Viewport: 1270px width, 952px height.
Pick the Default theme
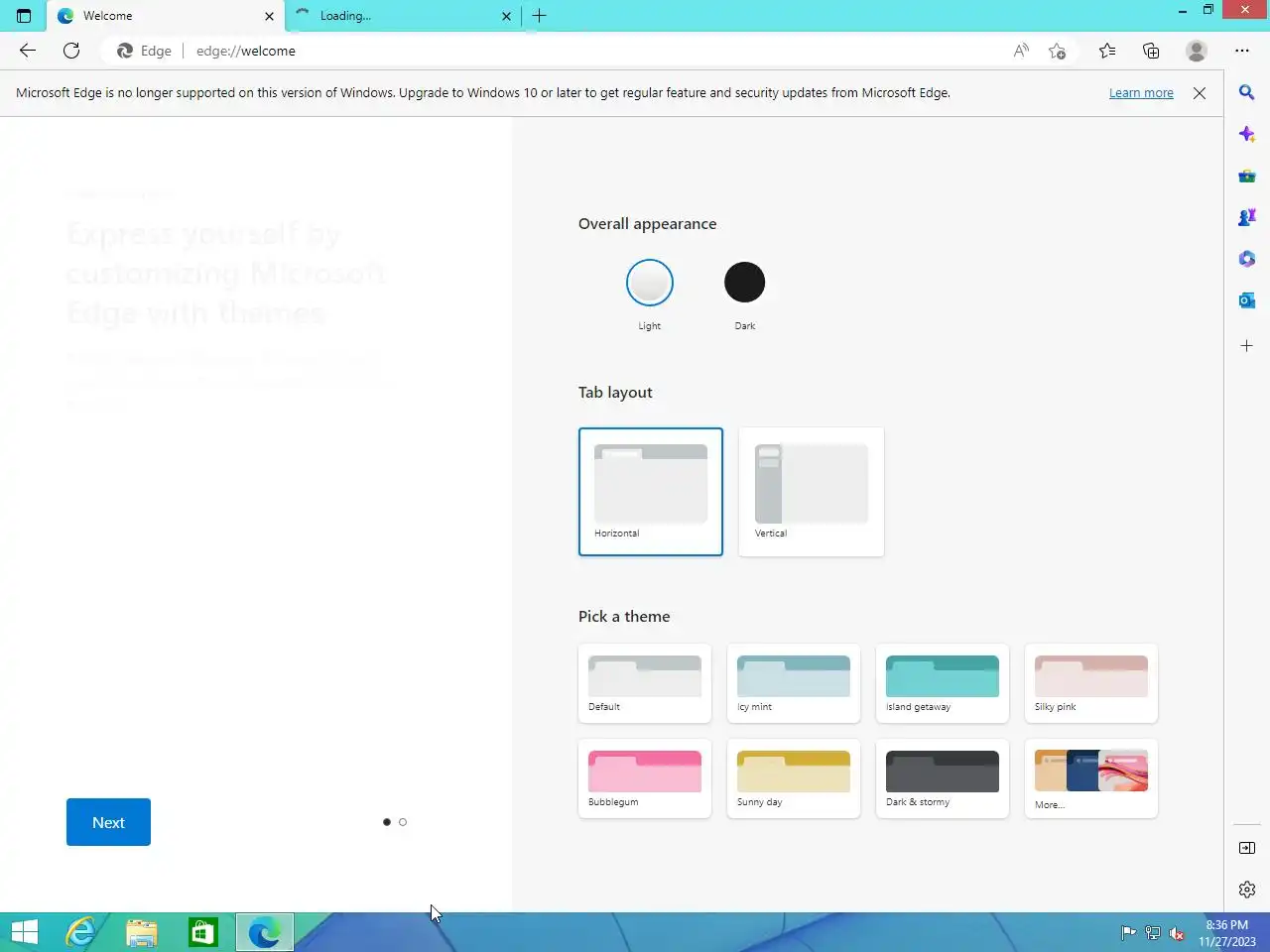tap(645, 683)
